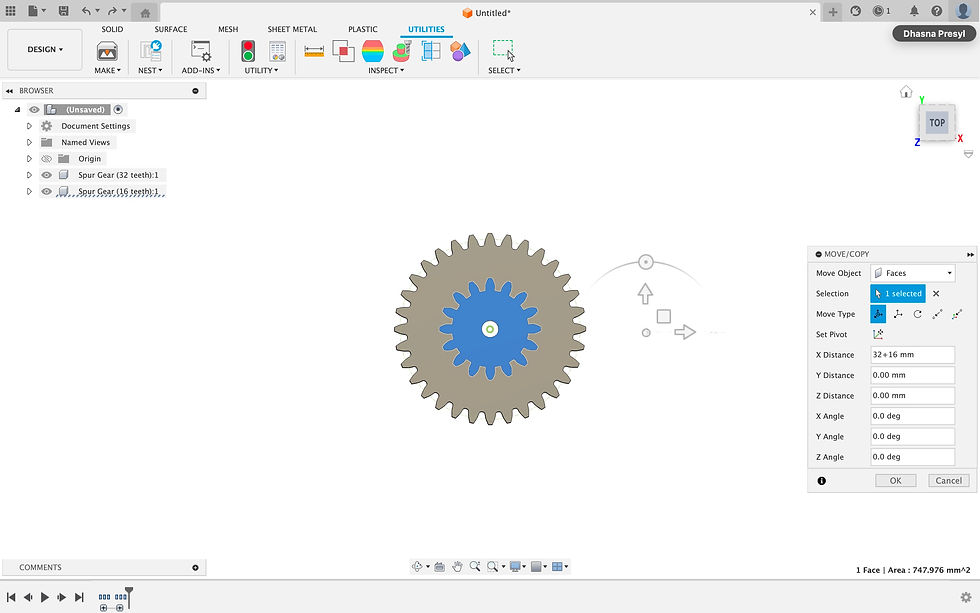
Task: Collapse the Move/Copy dialog header
Action: [819, 254]
